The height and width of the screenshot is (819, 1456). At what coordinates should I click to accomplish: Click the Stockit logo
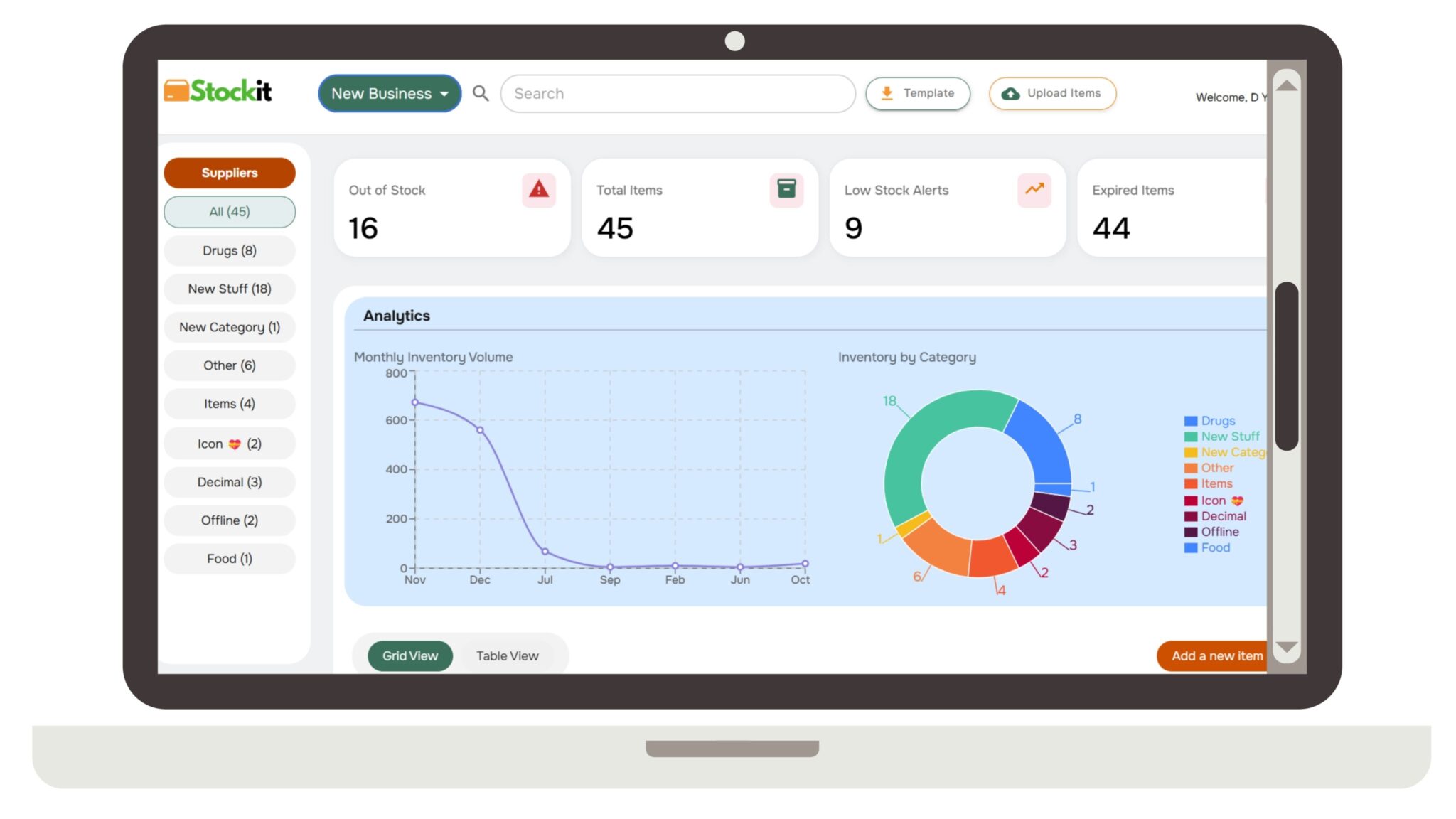click(217, 90)
